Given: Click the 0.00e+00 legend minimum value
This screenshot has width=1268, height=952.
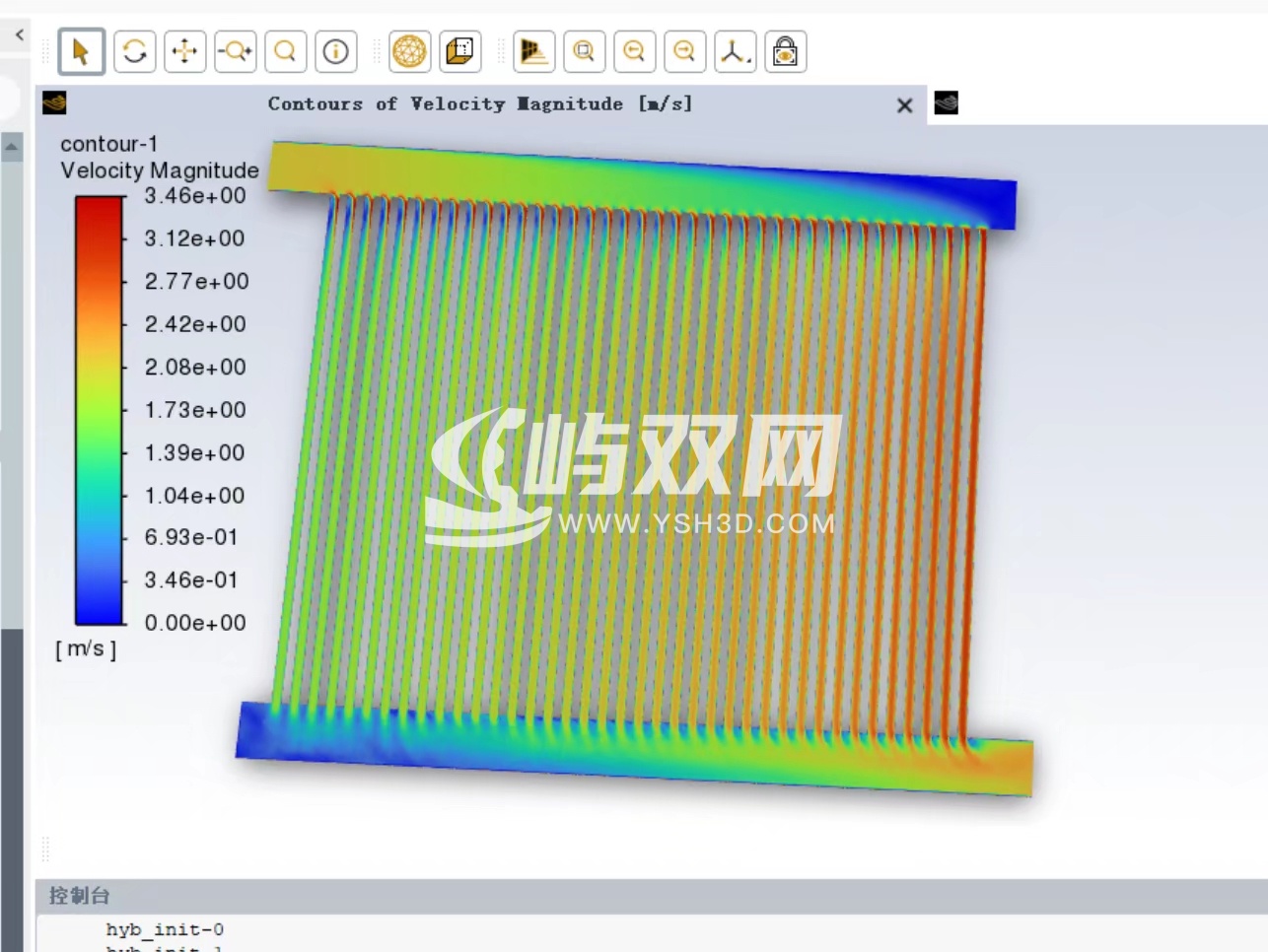Looking at the screenshot, I should click(195, 623).
